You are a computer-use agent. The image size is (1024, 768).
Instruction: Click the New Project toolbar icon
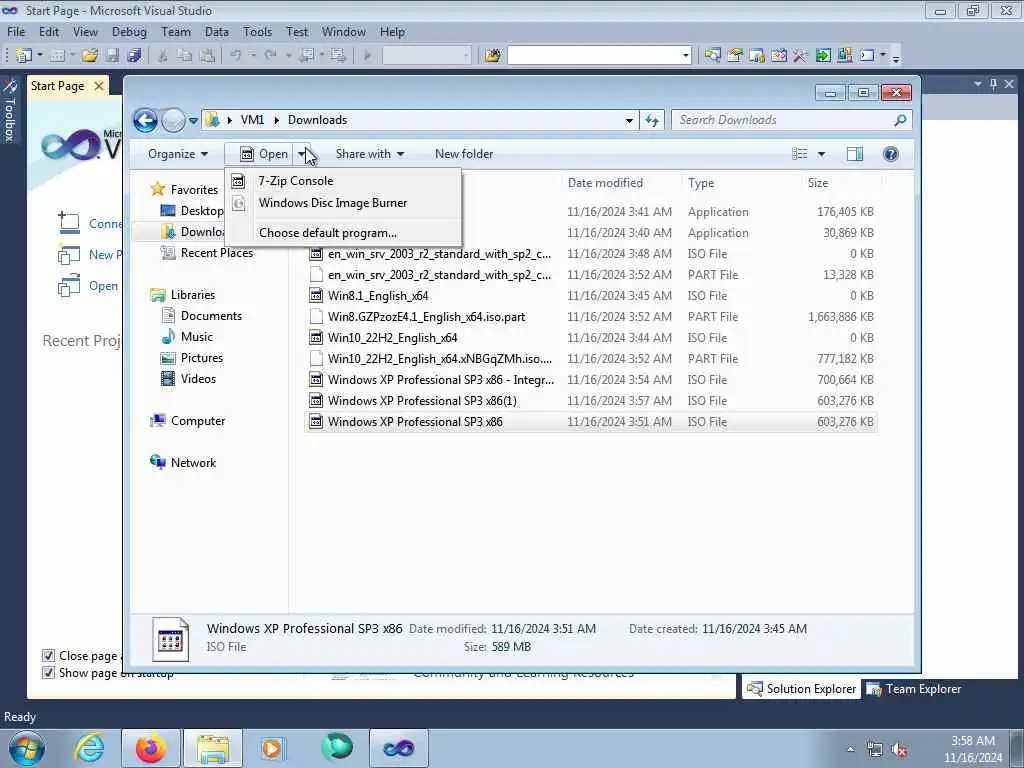[x=24, y=56]
